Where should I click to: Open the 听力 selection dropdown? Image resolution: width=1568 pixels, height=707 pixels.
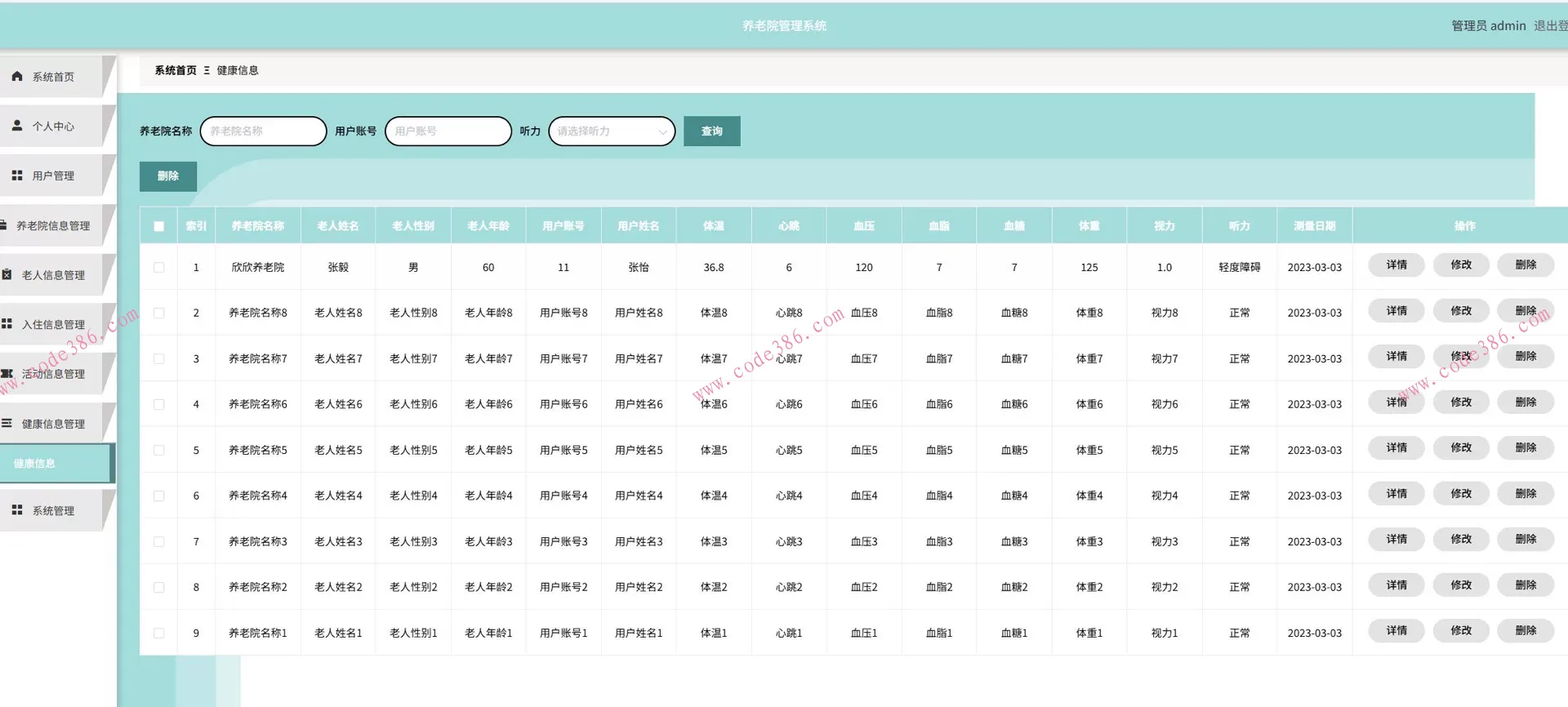click(612, 131)
